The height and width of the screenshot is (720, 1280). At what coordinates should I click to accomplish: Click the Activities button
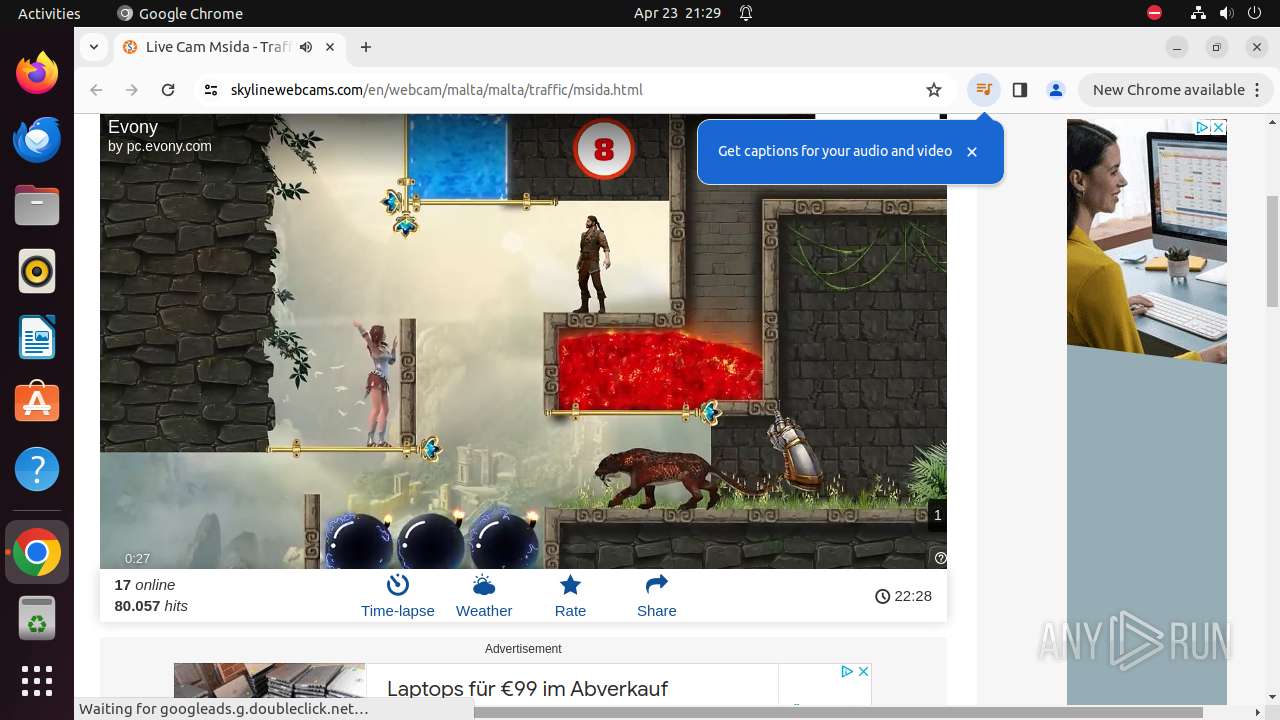49,13
